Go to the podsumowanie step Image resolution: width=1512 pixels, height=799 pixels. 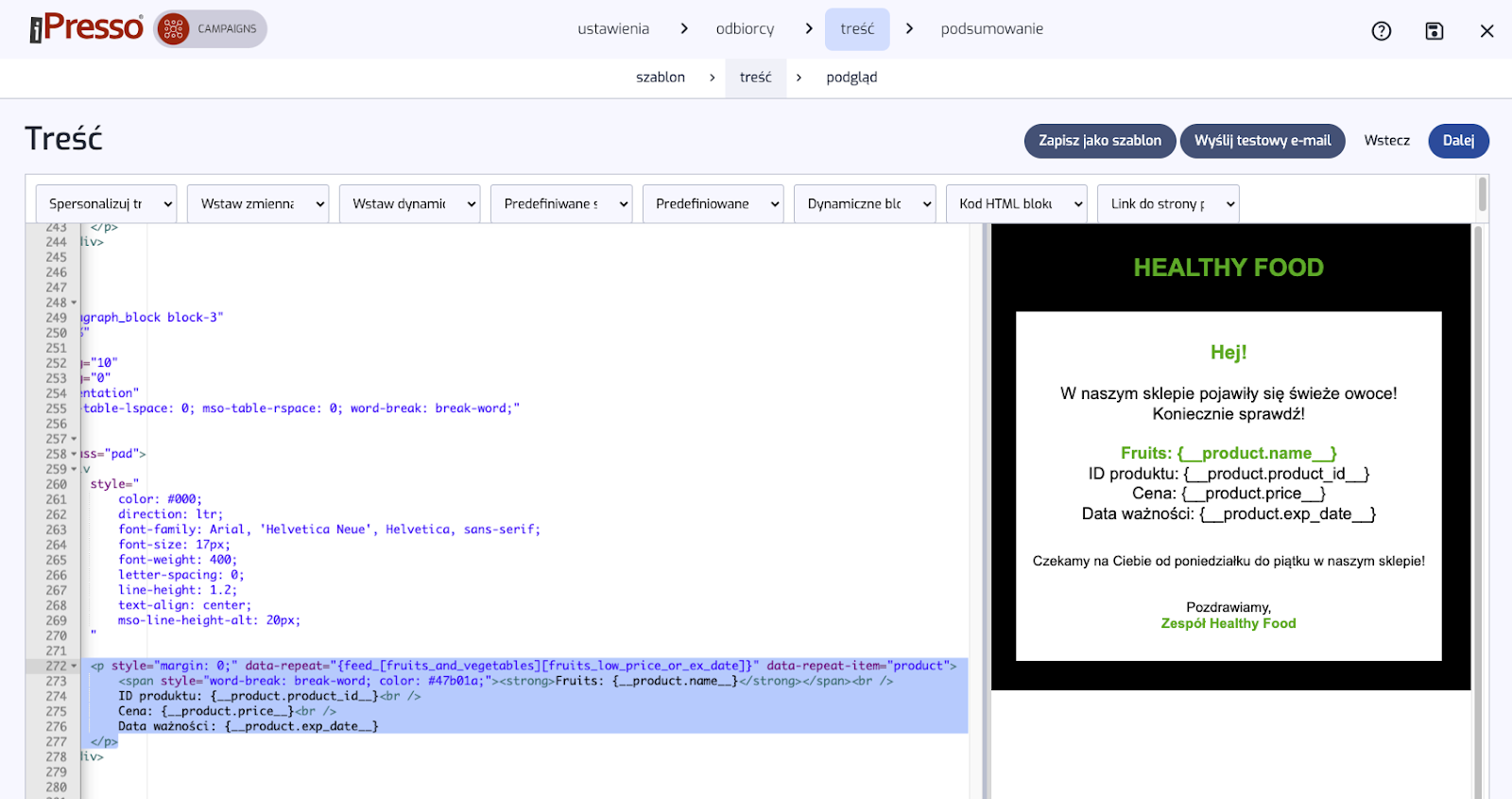[x=991, y=29]
